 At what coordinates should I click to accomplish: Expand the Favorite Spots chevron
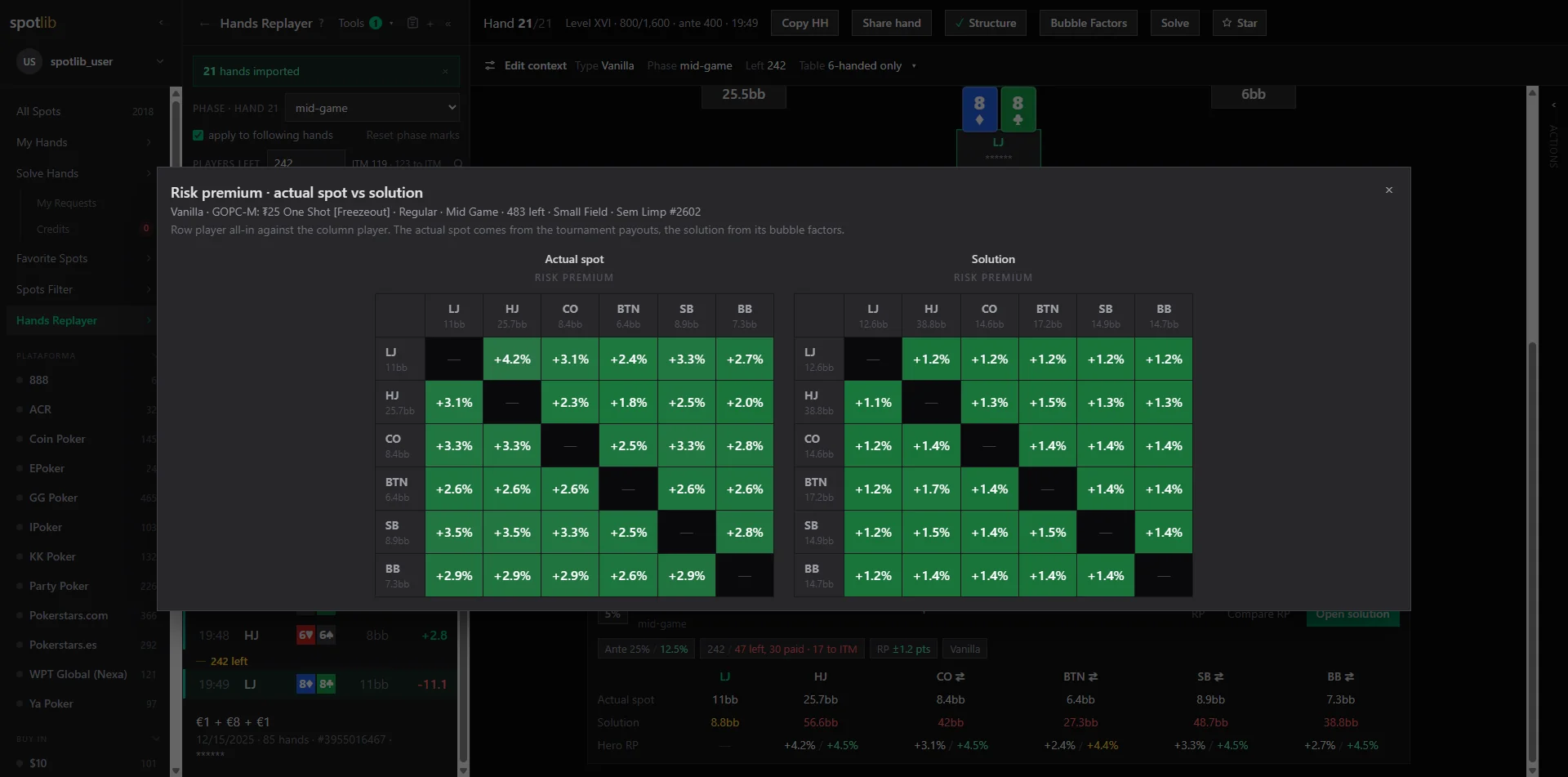pos(149,258)
